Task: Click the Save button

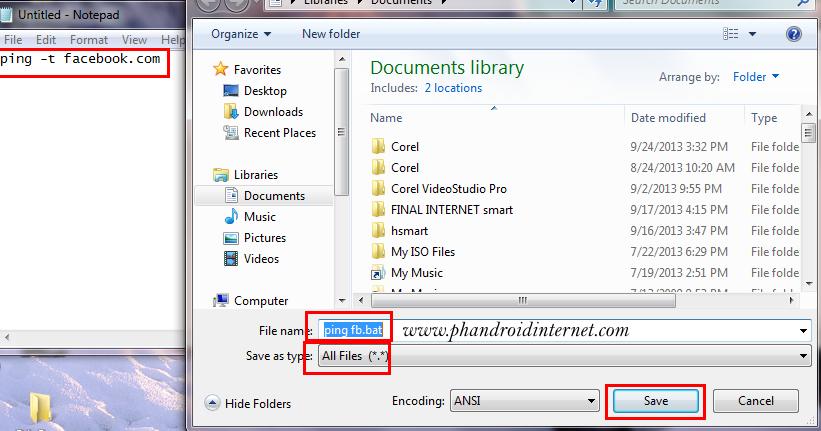Action: pyautogui.click(x=656, y=401)
